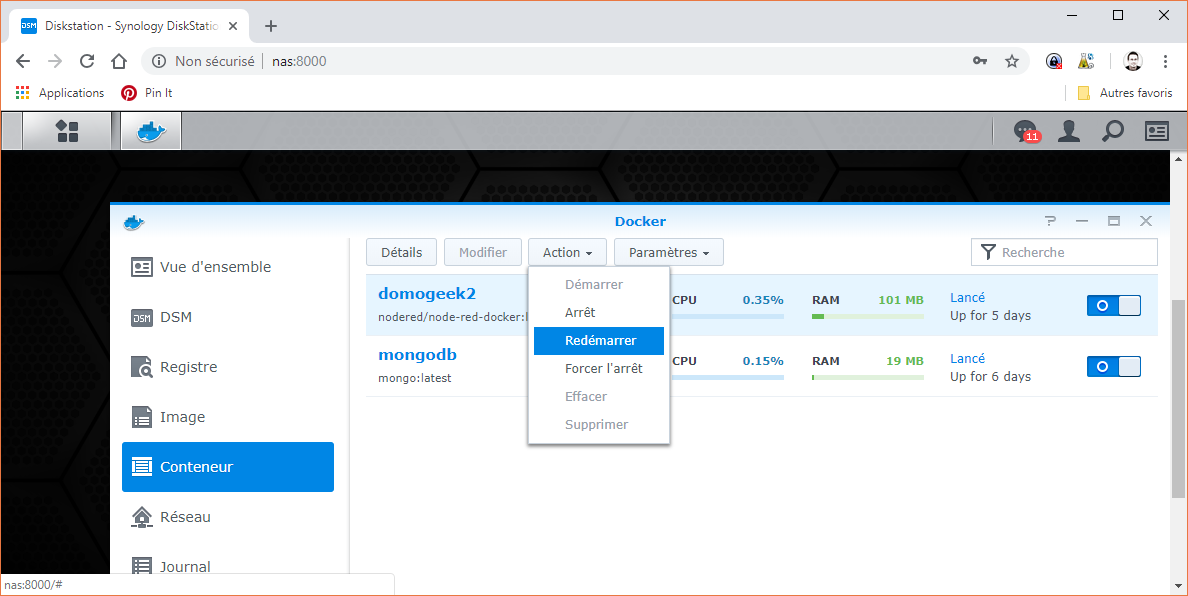Click the password key icon in address bar
Image resolution: width=1188 pixels, height=596 pixels.
(x=980, y=61)
